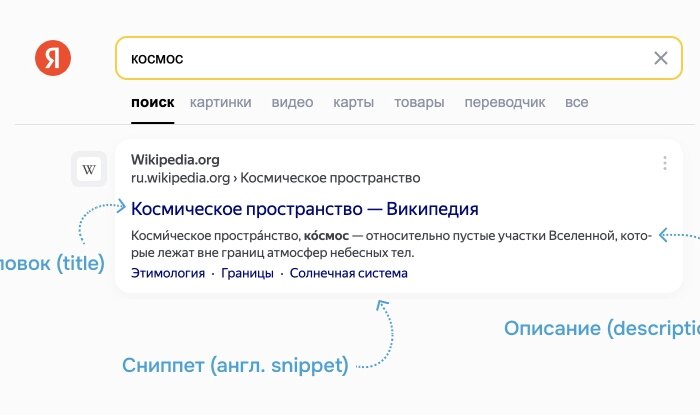
Task: Open the карты tab
Action: [354, 102]
